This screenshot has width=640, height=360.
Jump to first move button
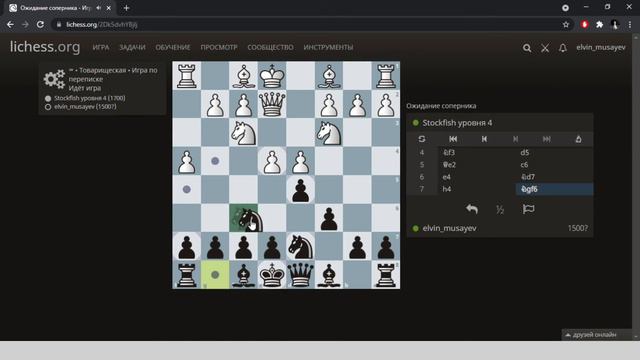[453, 139]
